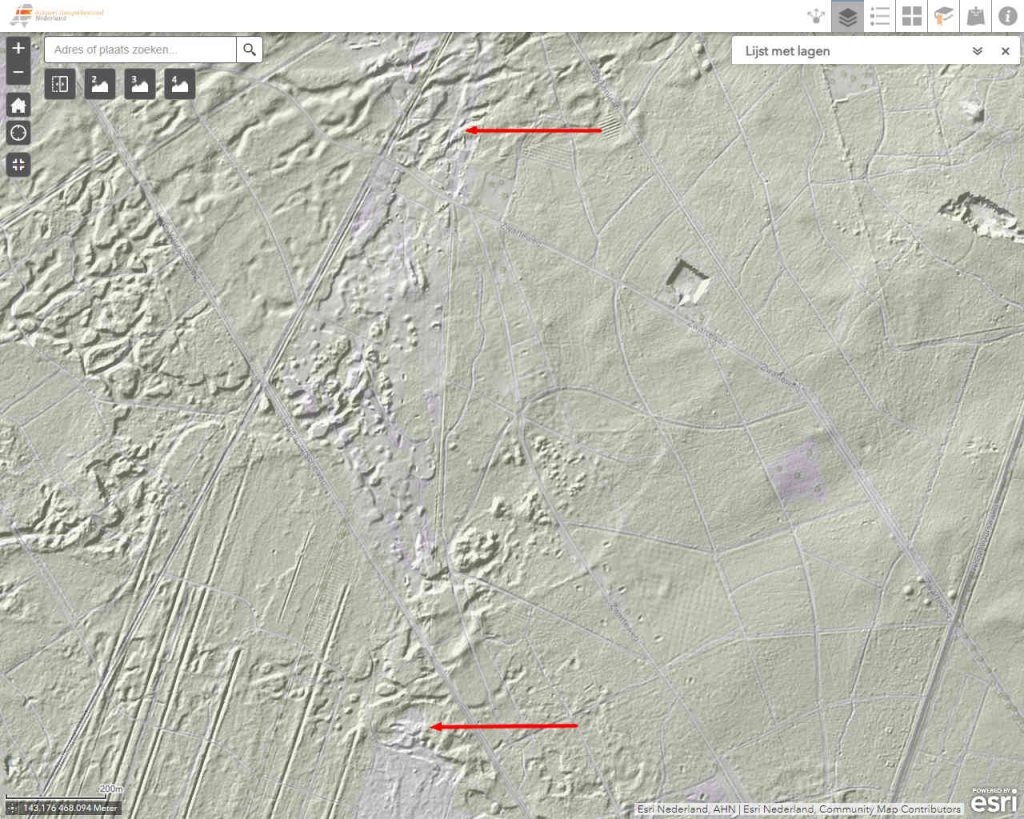Show the about information panel
This screenshot has height=819, width=1024.
1007,16
